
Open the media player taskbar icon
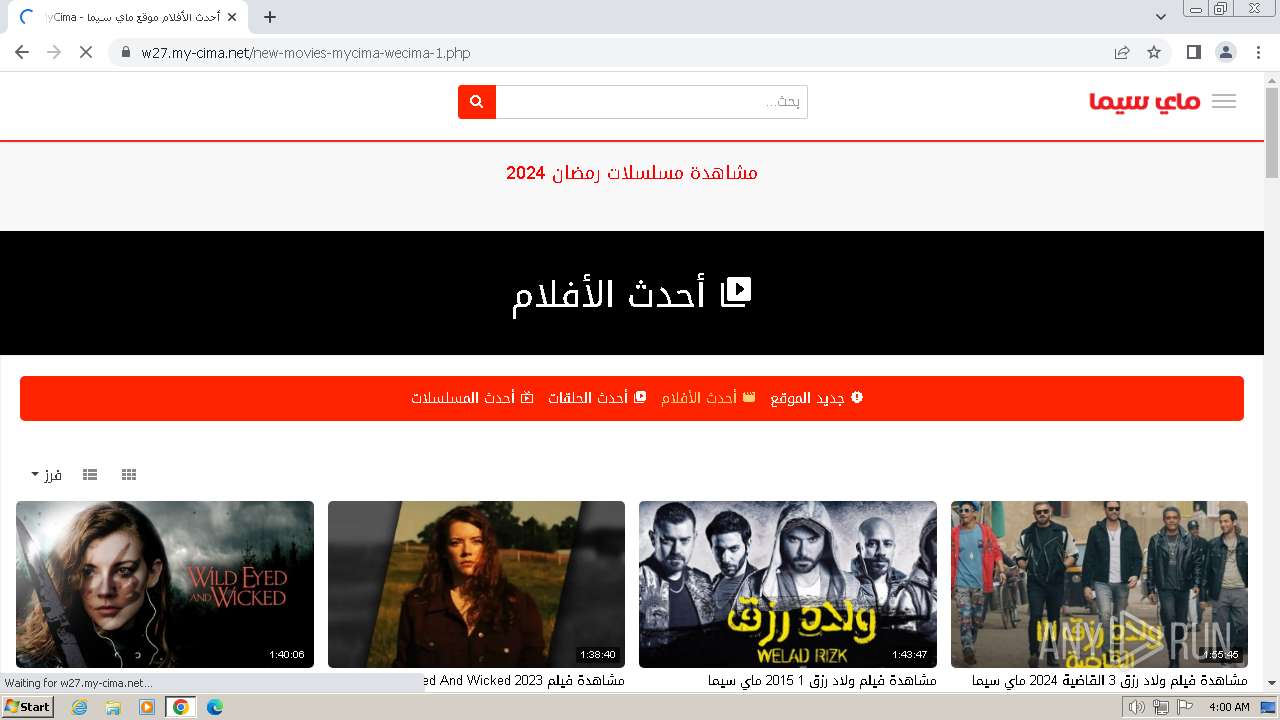[x=147, y=707]
